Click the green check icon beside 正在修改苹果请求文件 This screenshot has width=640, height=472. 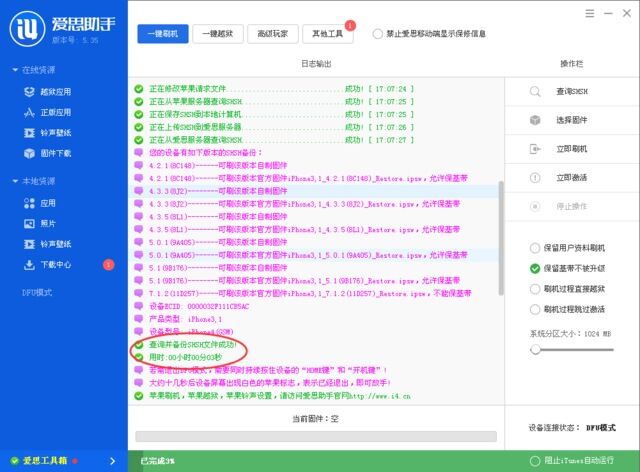pyautogui.click(x=139, y=89)
